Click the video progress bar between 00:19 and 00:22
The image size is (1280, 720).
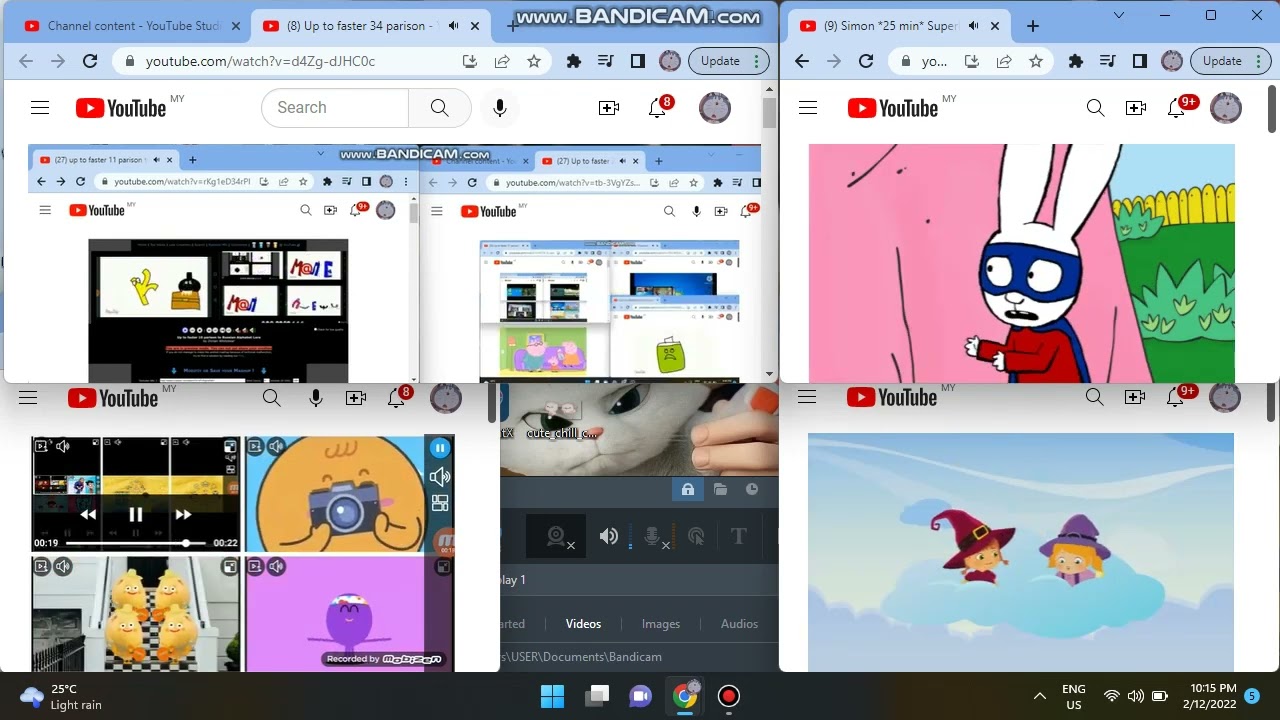point(136,543)
